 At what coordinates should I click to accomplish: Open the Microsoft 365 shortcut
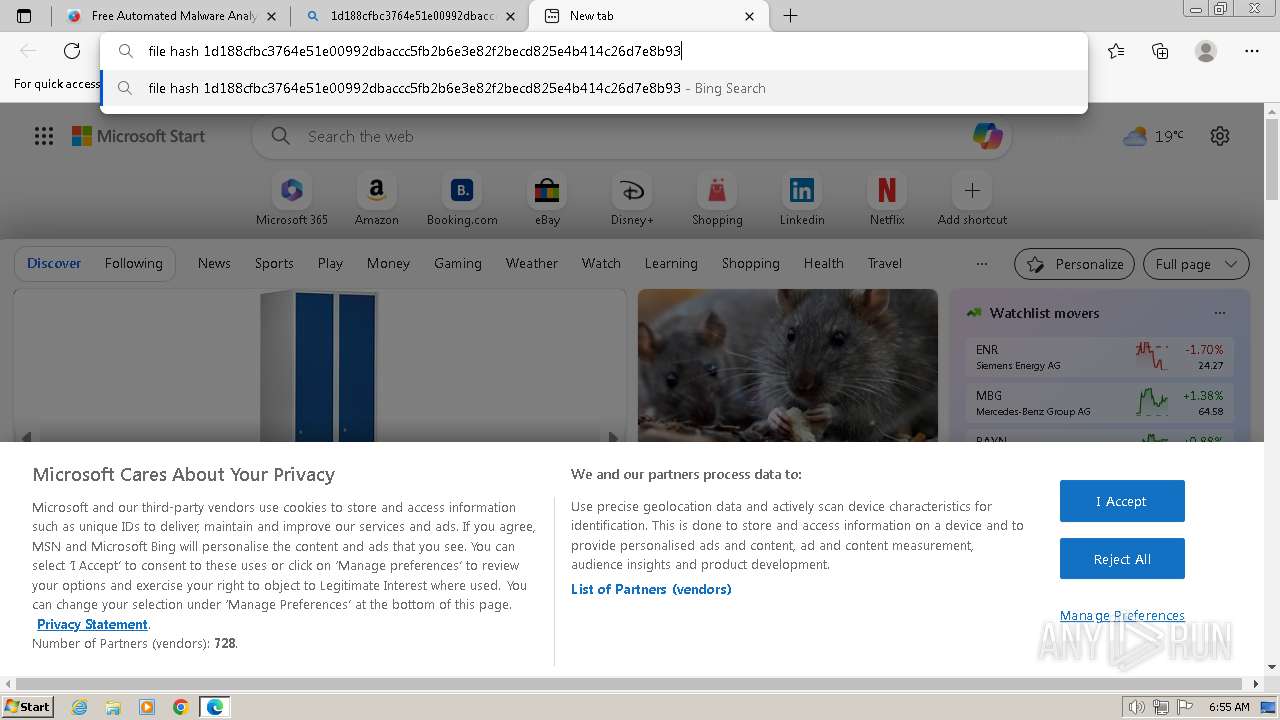point(292,200)
